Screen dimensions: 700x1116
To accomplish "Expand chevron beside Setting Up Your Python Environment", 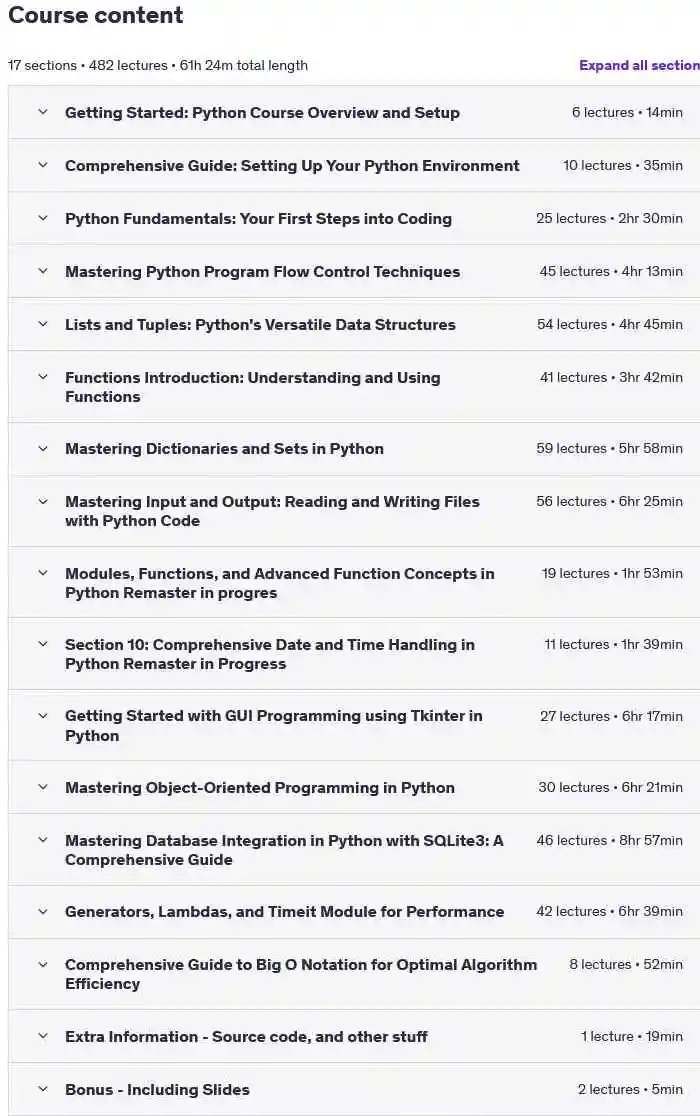I will point(43,164).
